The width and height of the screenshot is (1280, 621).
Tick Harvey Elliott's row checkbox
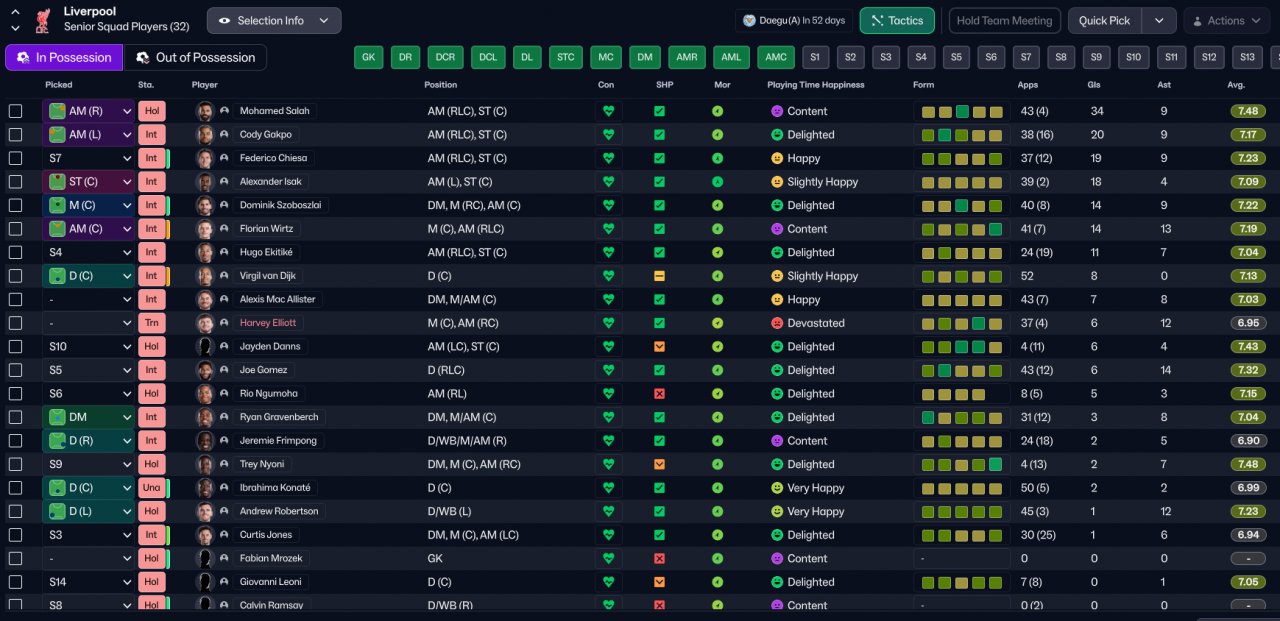tap(15, 323)
